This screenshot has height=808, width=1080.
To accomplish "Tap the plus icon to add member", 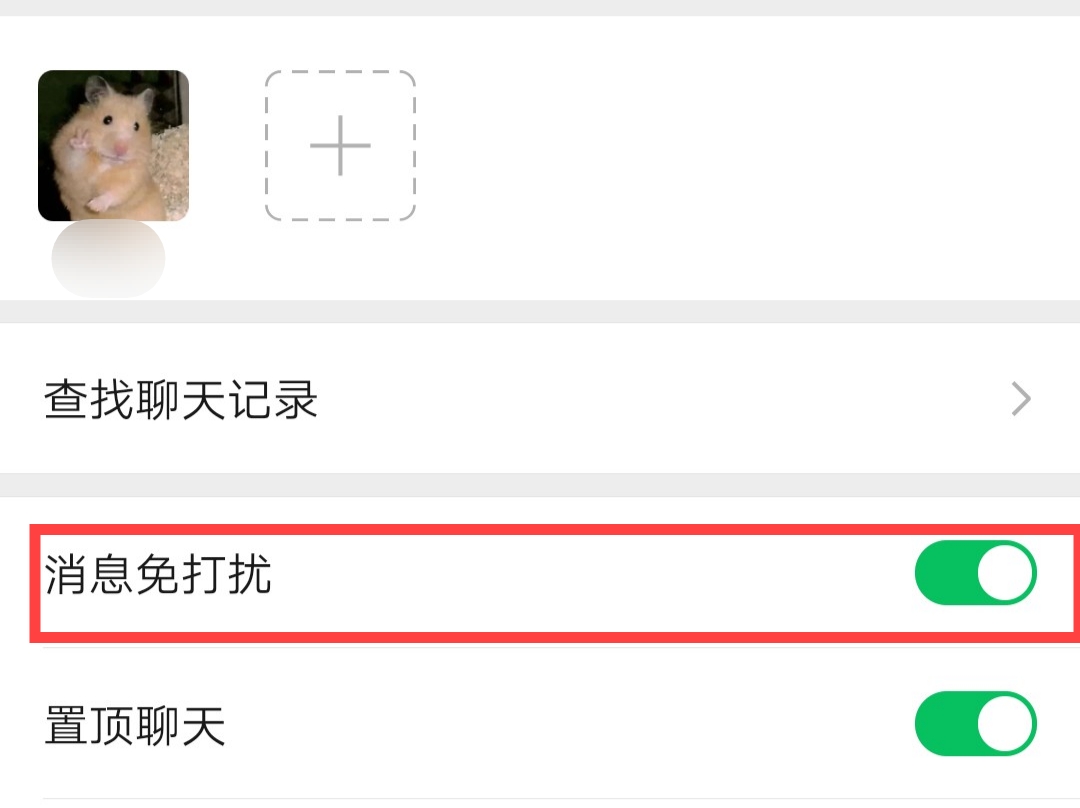I will point(340,145).
